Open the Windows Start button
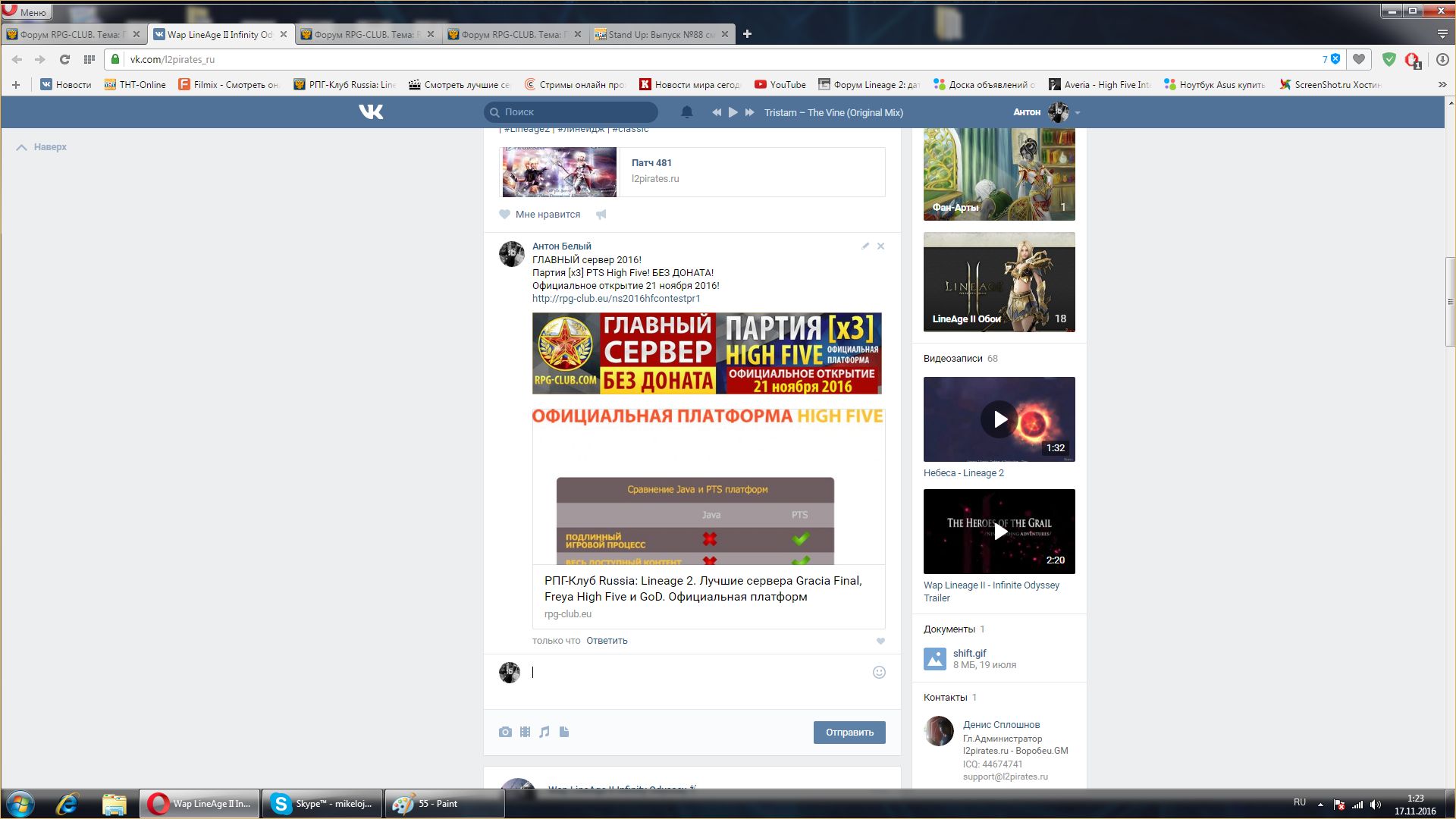 20,804
